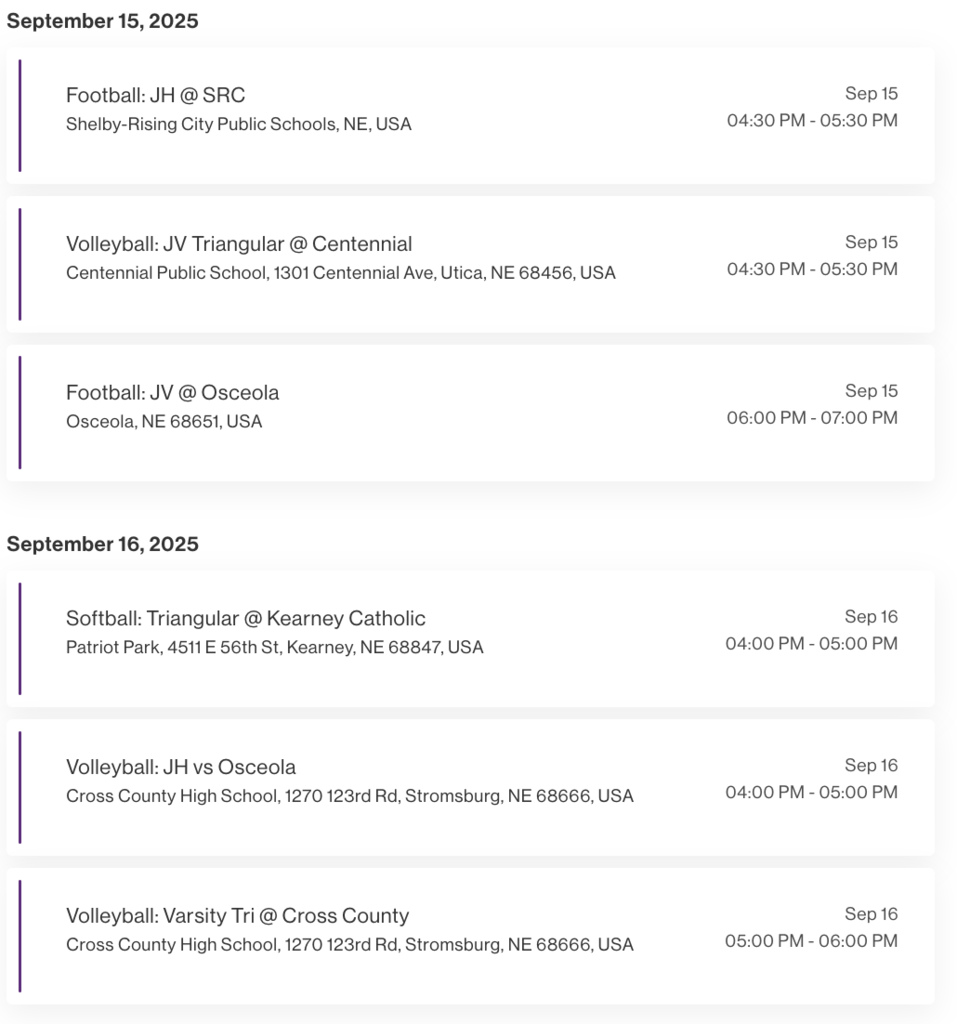Click Cross County High School address under Varsity Tri

[x=349, y=944]
